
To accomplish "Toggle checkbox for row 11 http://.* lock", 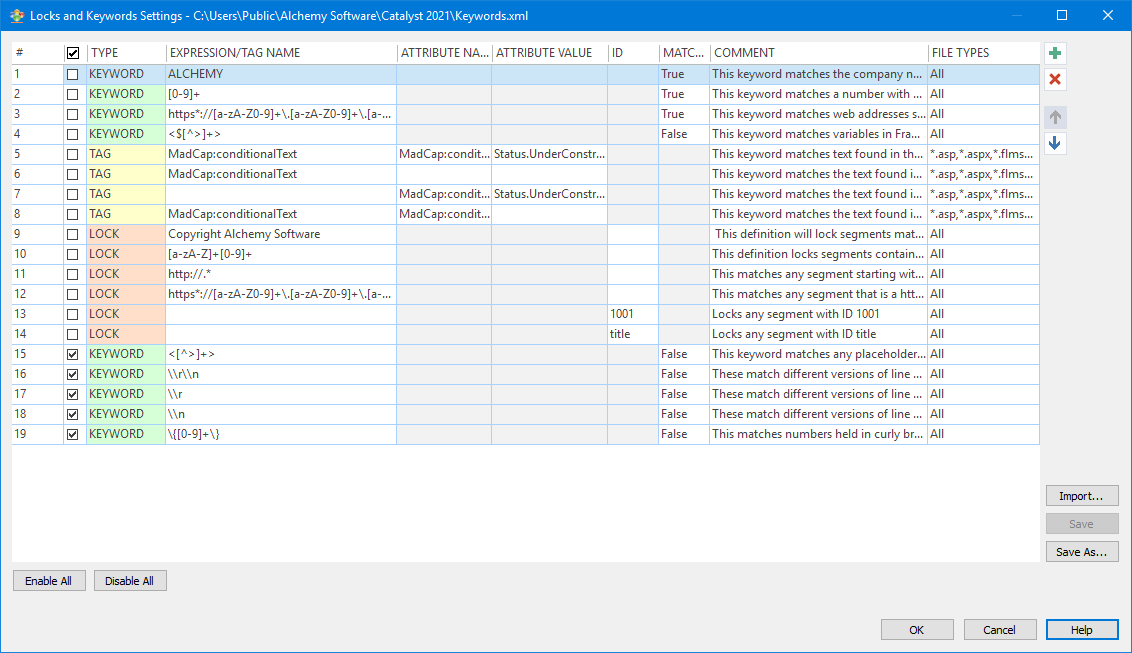I will click(x=72, y=273).
